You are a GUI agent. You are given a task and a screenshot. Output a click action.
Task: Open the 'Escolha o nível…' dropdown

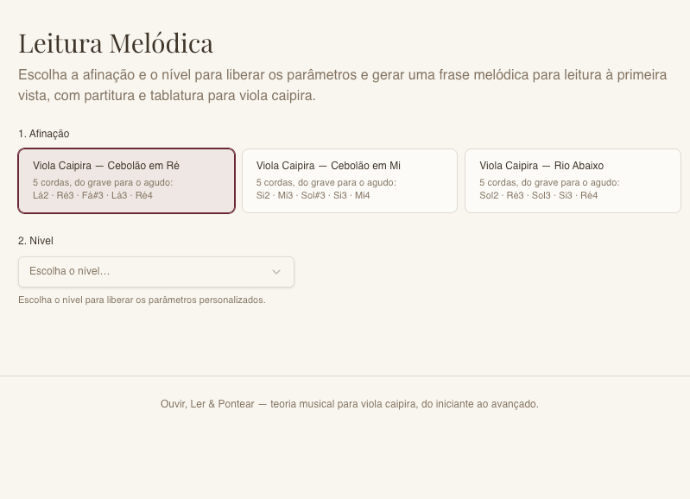tap(156, 272)
